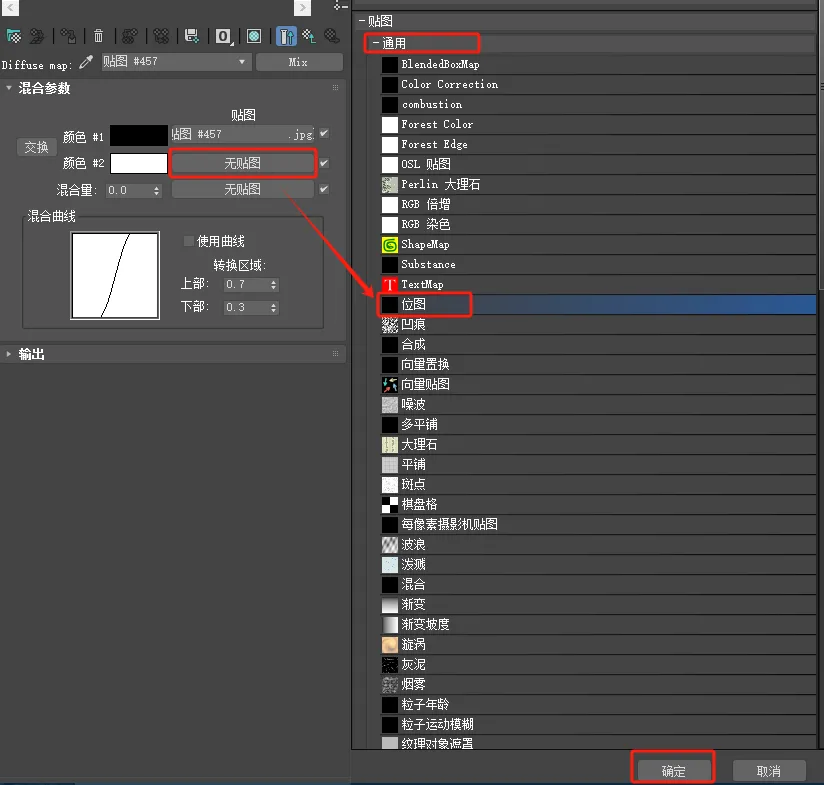Viewport: 824px width, 785px height.
Task: Click the 漩涡 swirl map icon
Action: pyautogui.click(x=389, y=645)
